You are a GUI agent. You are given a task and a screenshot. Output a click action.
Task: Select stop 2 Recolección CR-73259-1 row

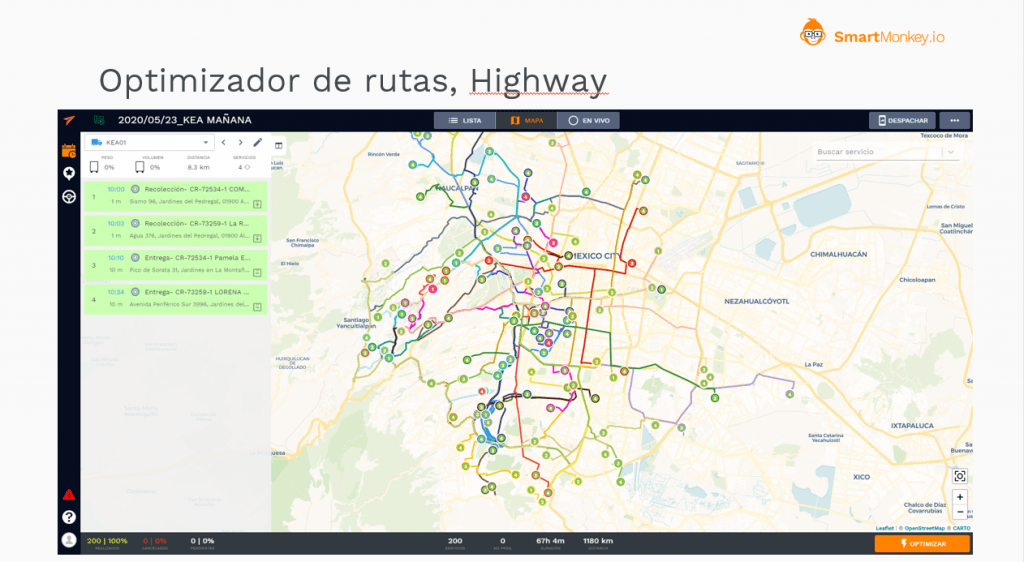(175, 230)
